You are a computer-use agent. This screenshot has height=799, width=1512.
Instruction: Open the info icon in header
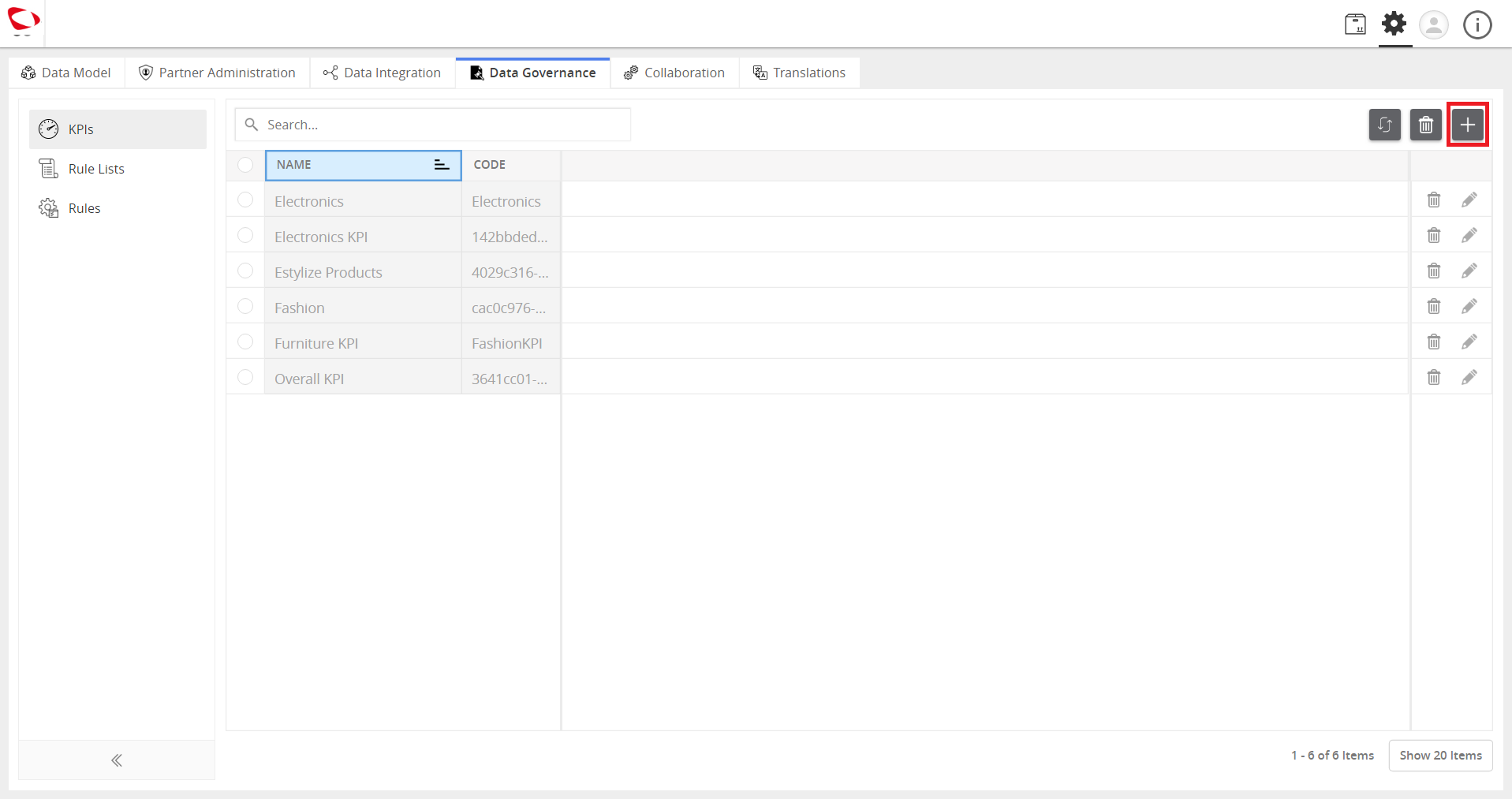(1477, 24)
